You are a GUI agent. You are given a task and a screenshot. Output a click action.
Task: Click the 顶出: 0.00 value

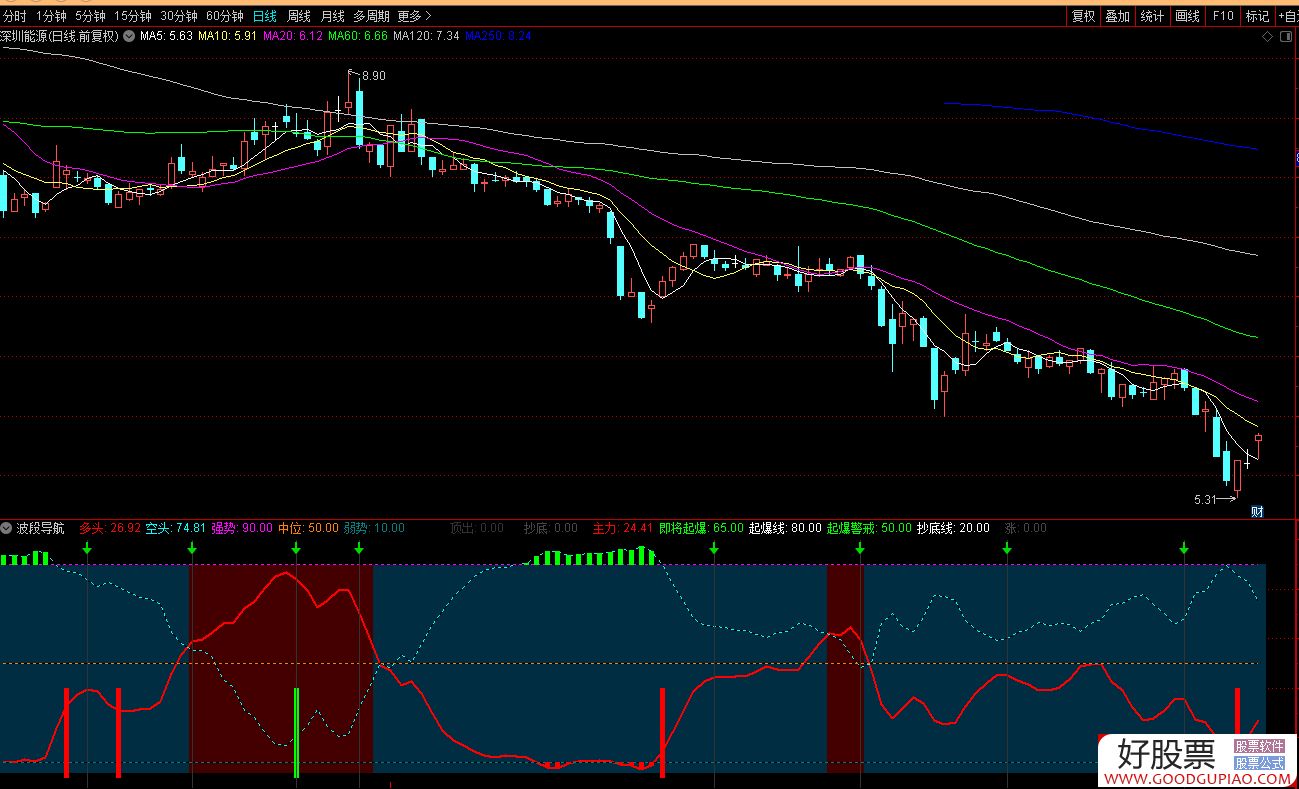click(477, 528)
